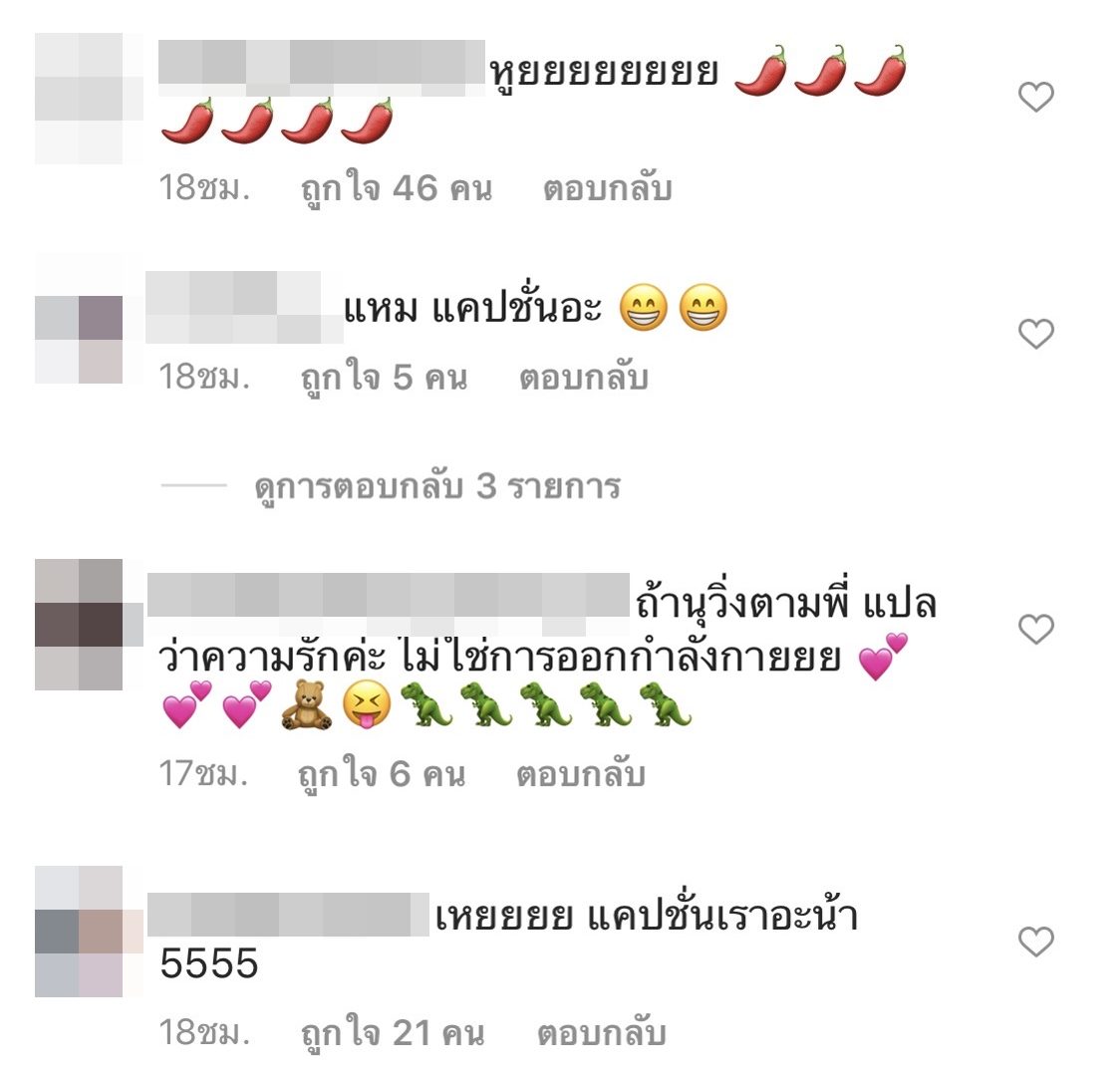Reply to the "5555" comment
The image size is (1120, 1080).
602,1033
